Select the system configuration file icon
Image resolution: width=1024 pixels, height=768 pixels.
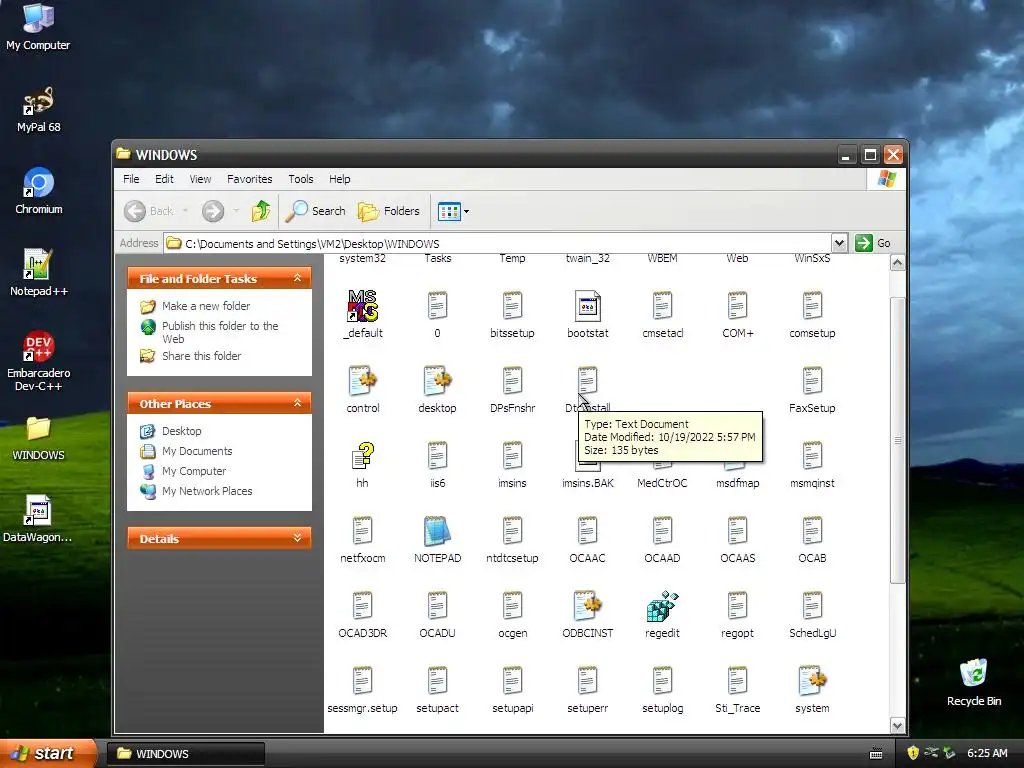coord(812,681)
